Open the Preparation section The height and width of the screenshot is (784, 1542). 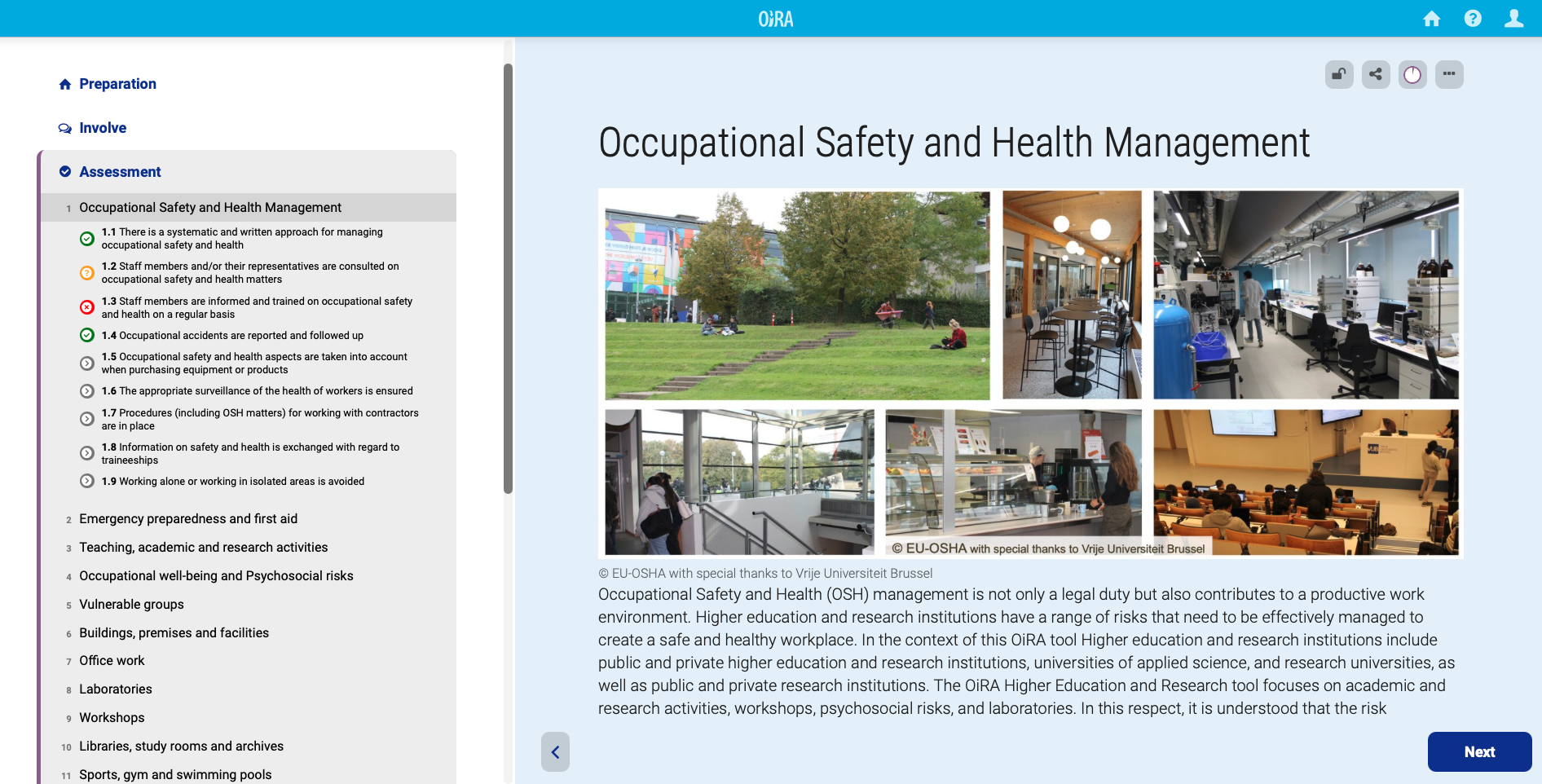tap(117, 84)
